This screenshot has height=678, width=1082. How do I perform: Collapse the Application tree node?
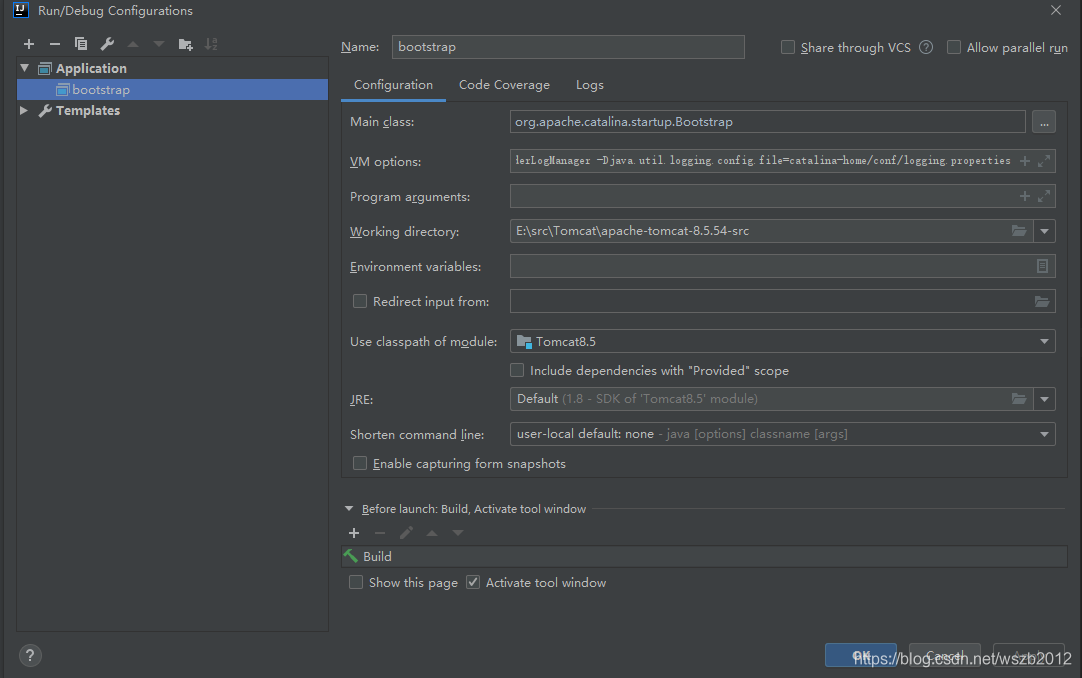[x=25, y=68]
